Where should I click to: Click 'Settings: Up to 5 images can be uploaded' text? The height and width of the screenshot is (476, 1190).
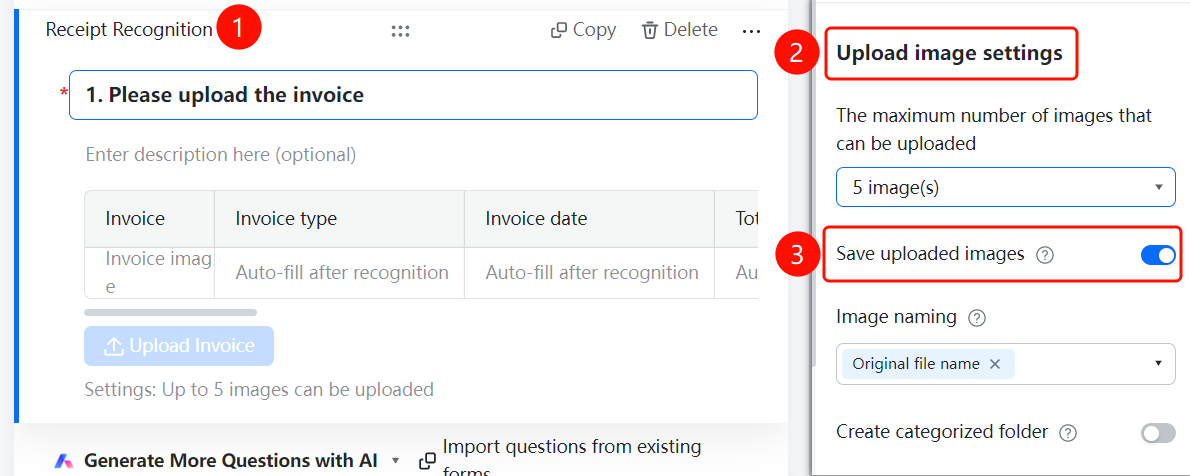click(x=259, y=389)
